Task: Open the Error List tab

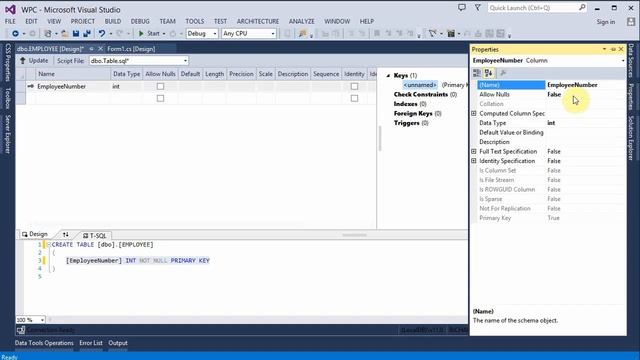Action: 91,343
